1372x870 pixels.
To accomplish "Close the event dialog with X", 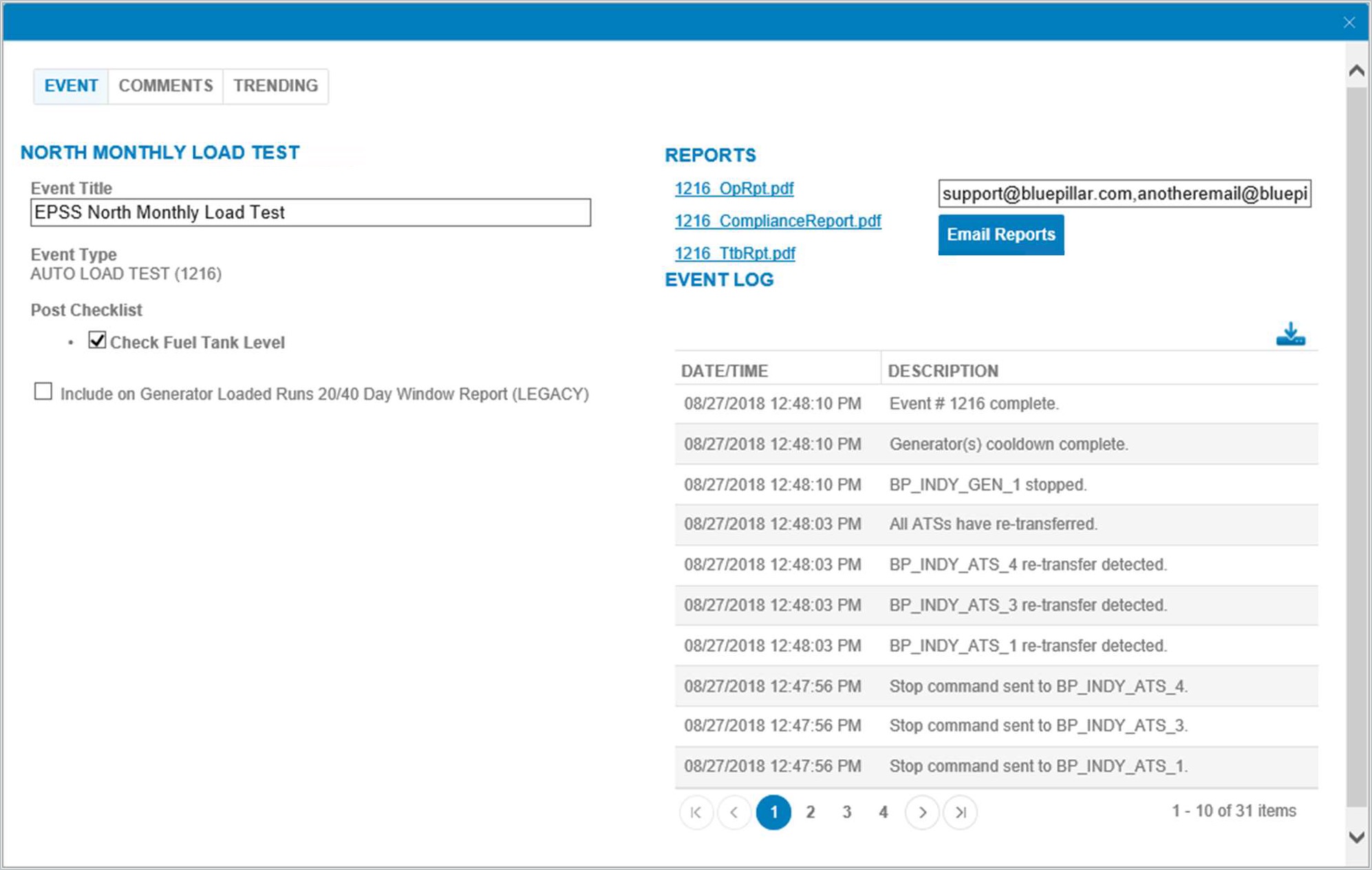I will pos(1349,23).
